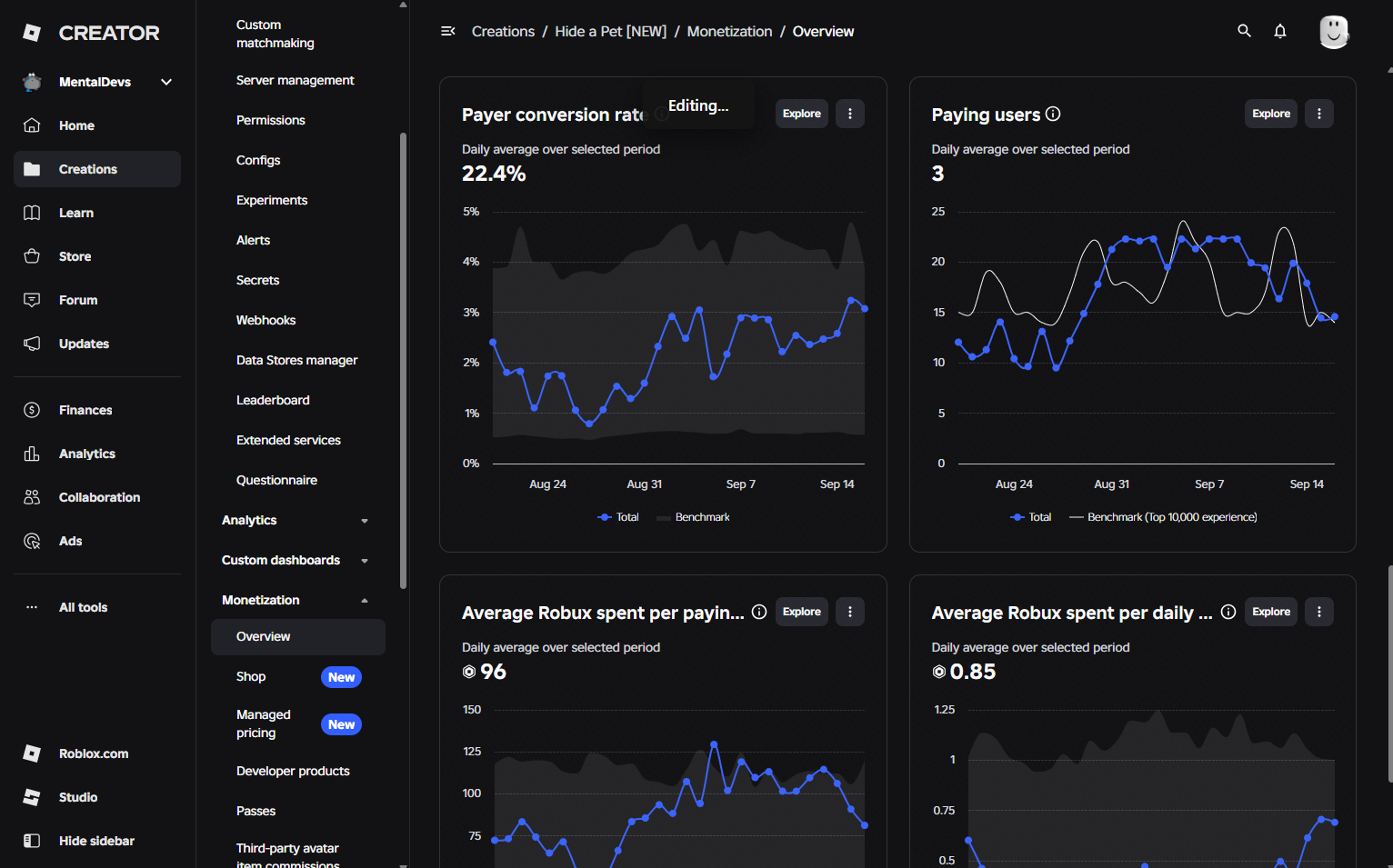Toggle Benchmark series in Payer conversion rate legend

tap(693, 517)
